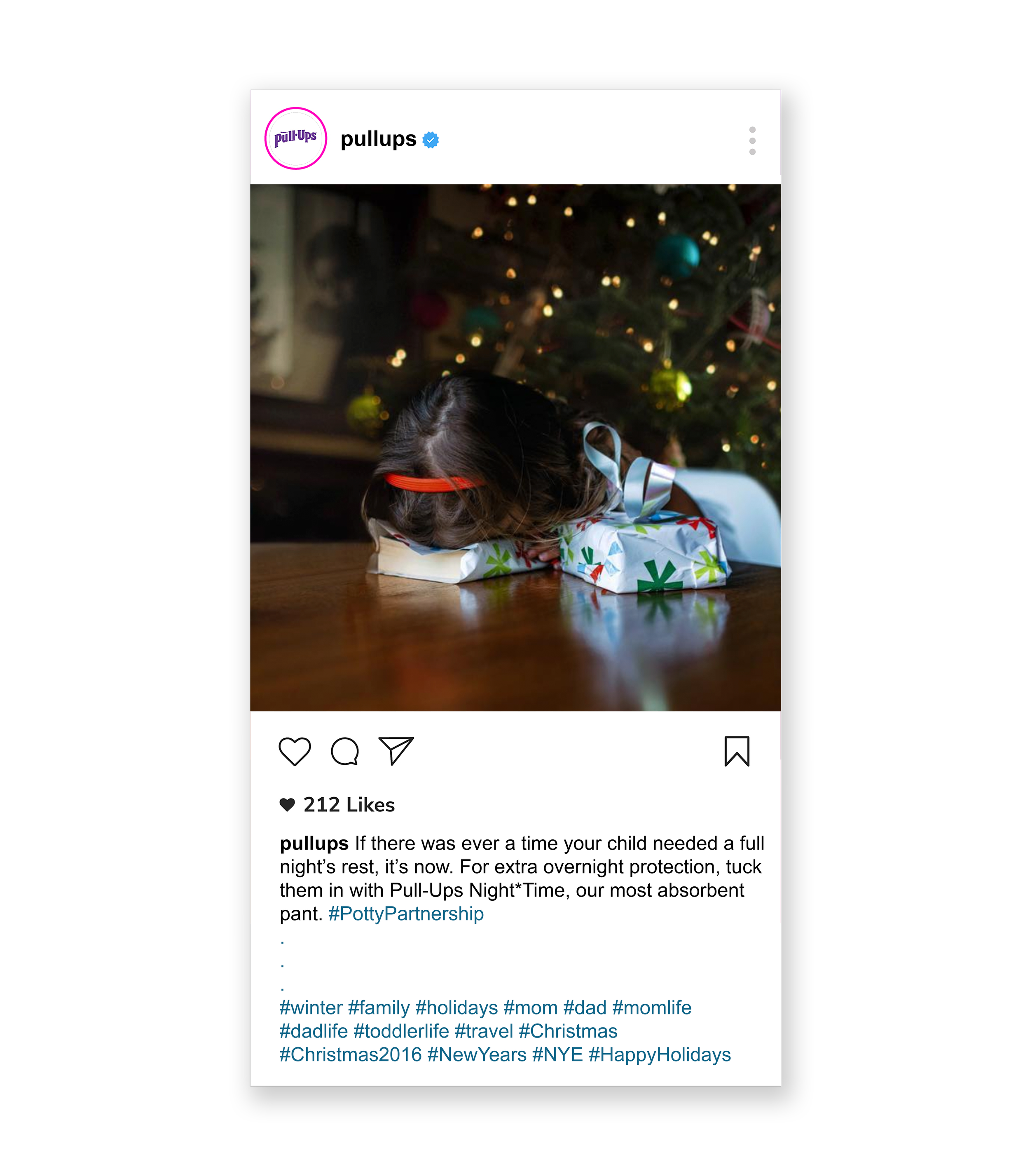Save the post with the bookmark icon
This screenshot has height=1176, width=1030.
tap(737, 751)
